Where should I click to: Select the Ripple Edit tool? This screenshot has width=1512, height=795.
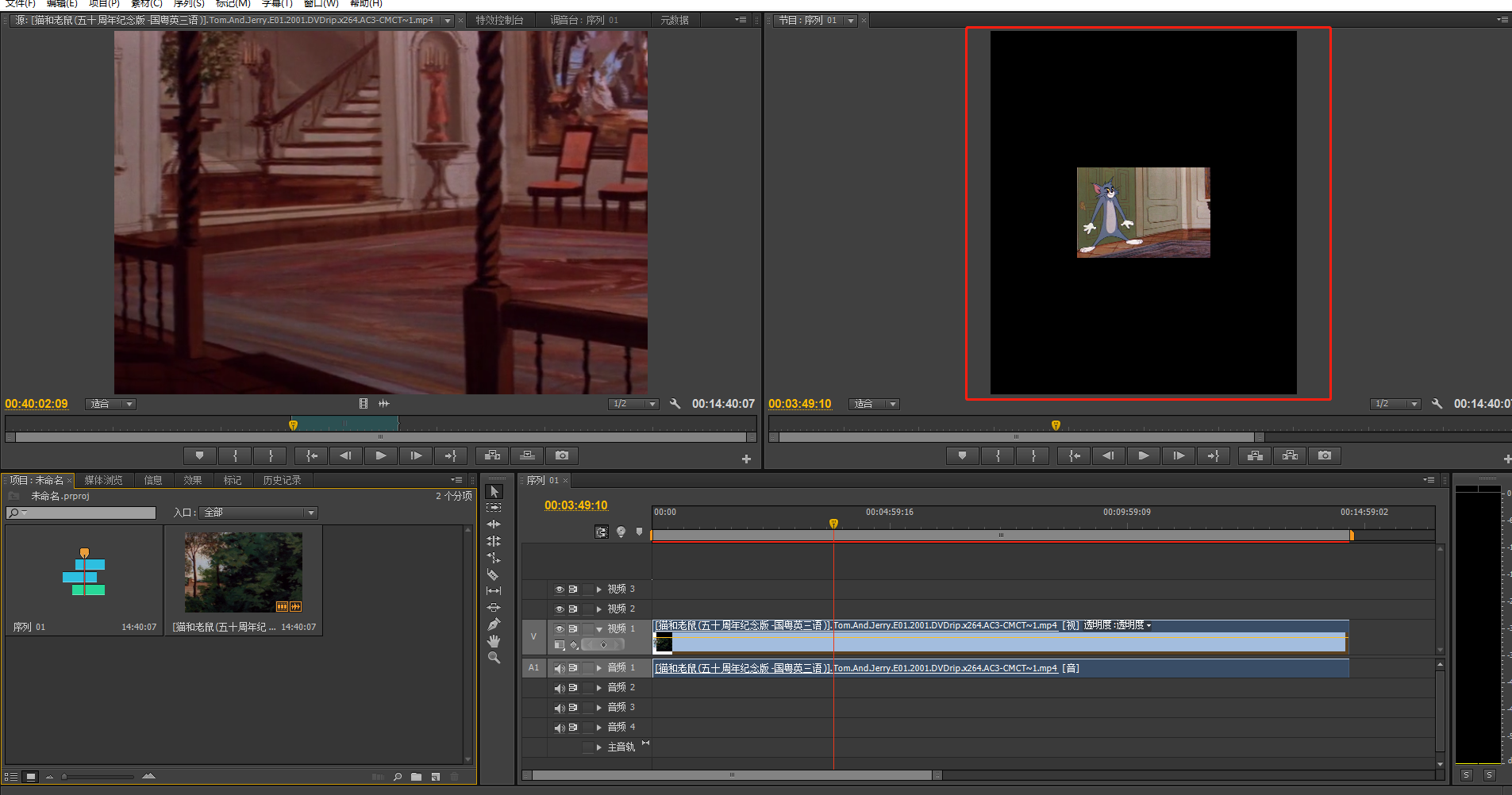click(x=494, y=524)
